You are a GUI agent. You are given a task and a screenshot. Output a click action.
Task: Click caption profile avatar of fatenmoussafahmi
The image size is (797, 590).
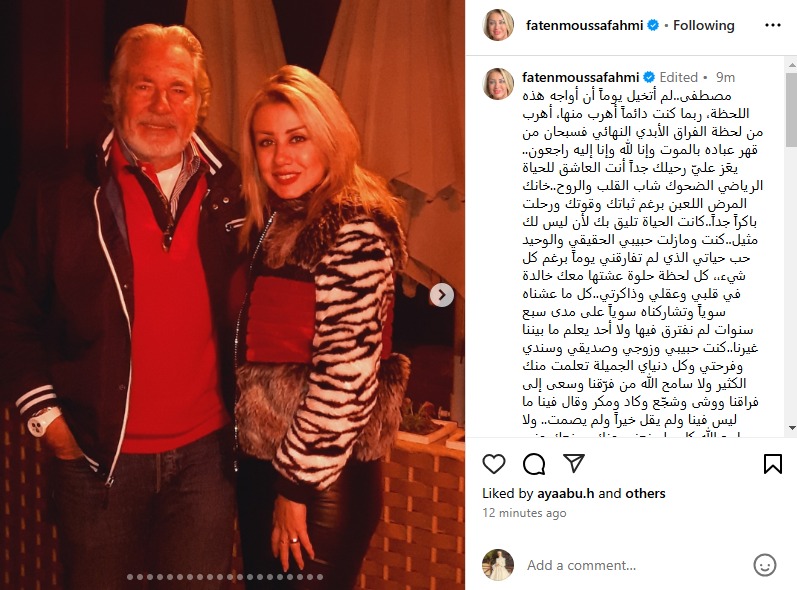tap(498, 84)
